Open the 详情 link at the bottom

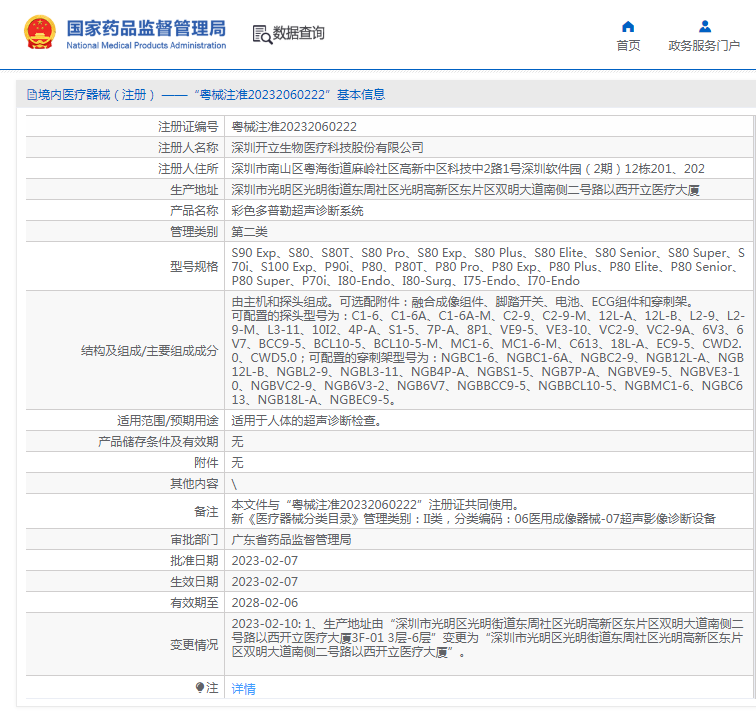[x=243, y=688]
